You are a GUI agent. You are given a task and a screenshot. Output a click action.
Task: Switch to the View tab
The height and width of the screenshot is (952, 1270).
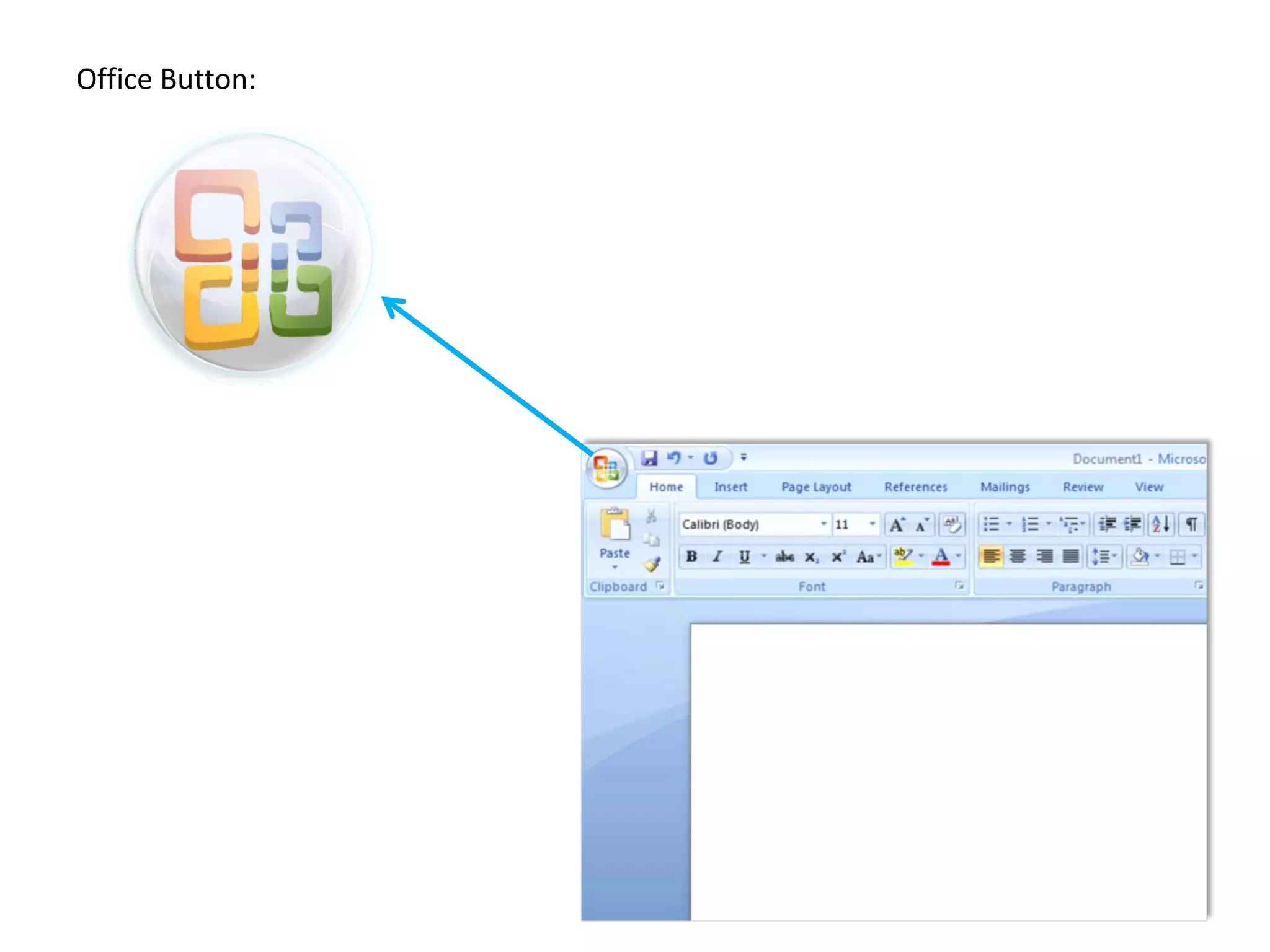tap(1148, 487)
